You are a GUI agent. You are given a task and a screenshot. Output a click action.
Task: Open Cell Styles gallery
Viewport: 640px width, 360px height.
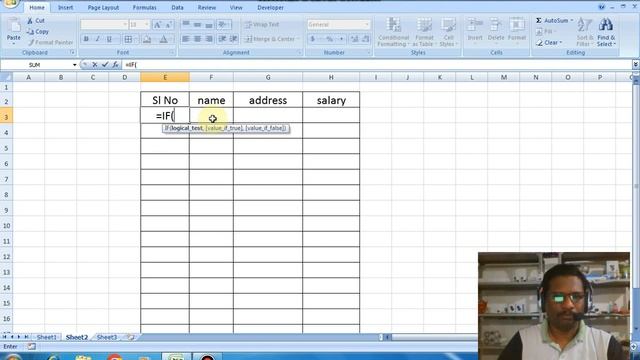coord(448,32)
